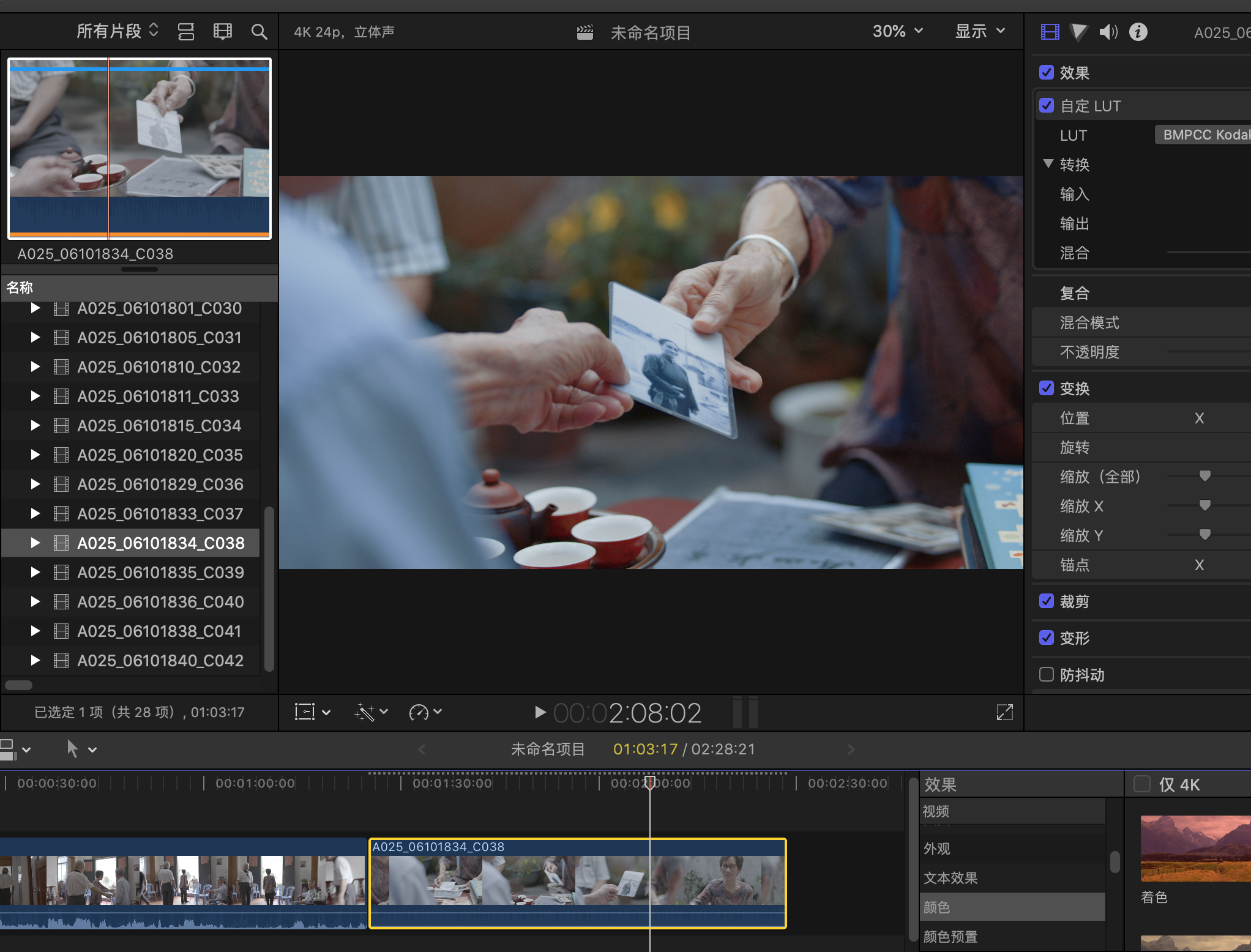
Task: Click the 未命名项目 title in viewer
Action: click(x=650, y=32)
